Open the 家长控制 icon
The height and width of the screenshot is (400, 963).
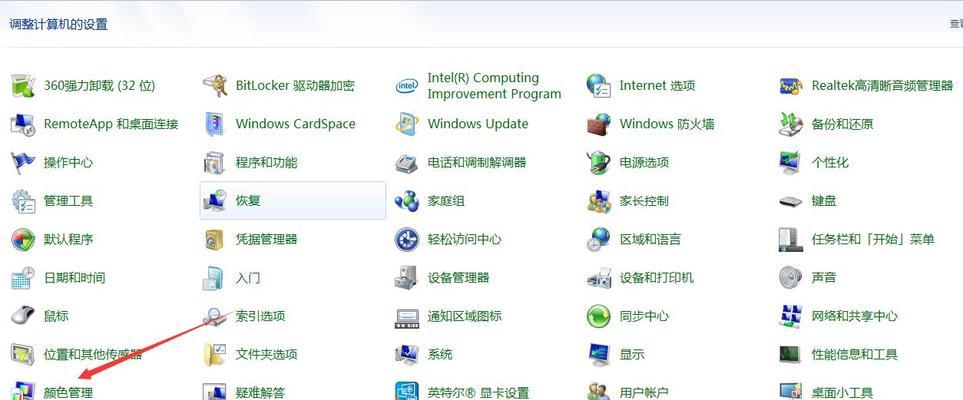(599, 201)
